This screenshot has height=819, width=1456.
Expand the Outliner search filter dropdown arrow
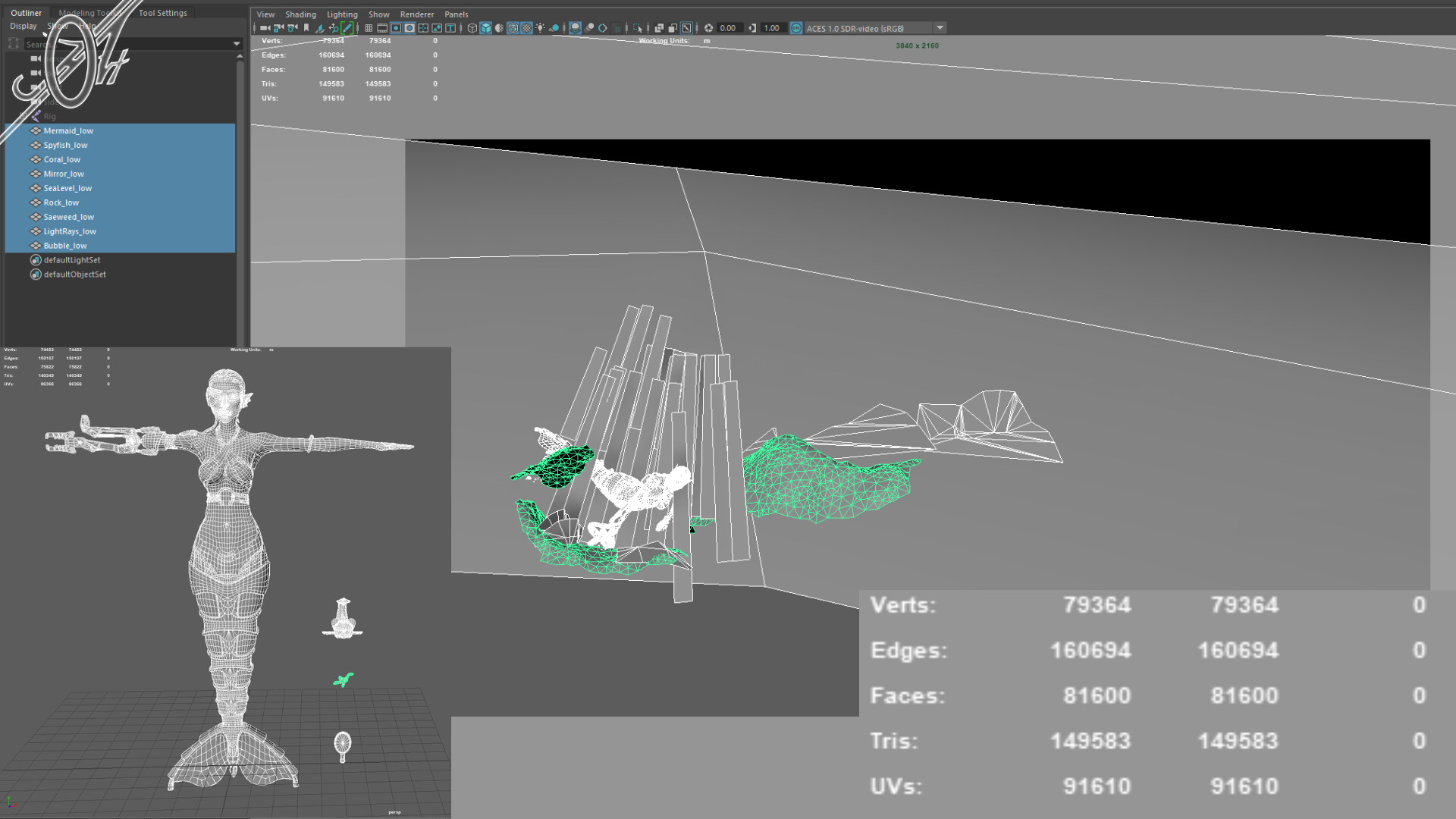click(236, 44)
